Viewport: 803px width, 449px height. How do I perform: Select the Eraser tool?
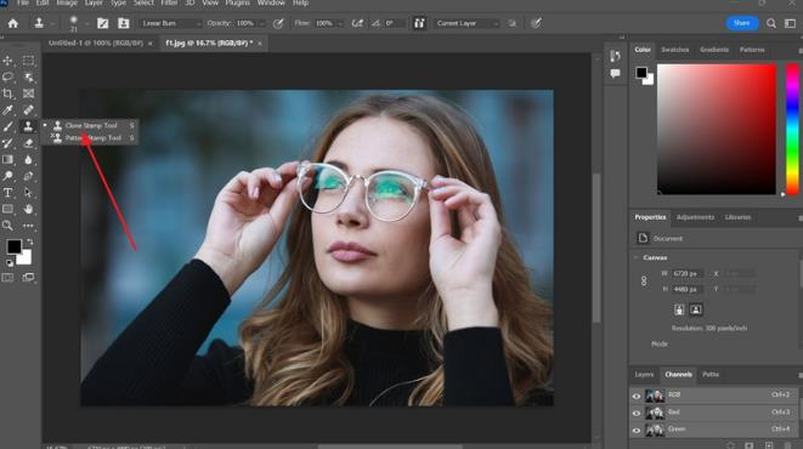tap(29, 143)
